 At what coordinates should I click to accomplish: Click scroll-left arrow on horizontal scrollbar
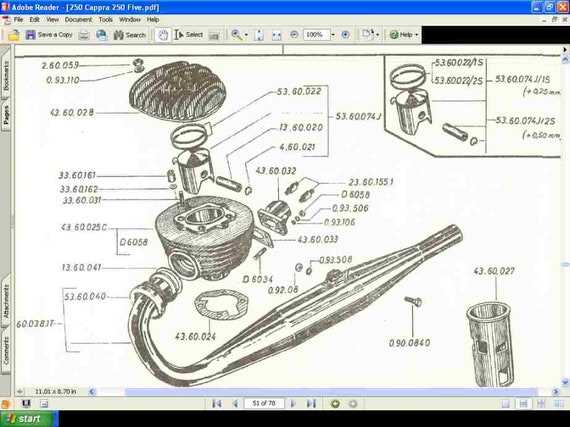[92, 392]
